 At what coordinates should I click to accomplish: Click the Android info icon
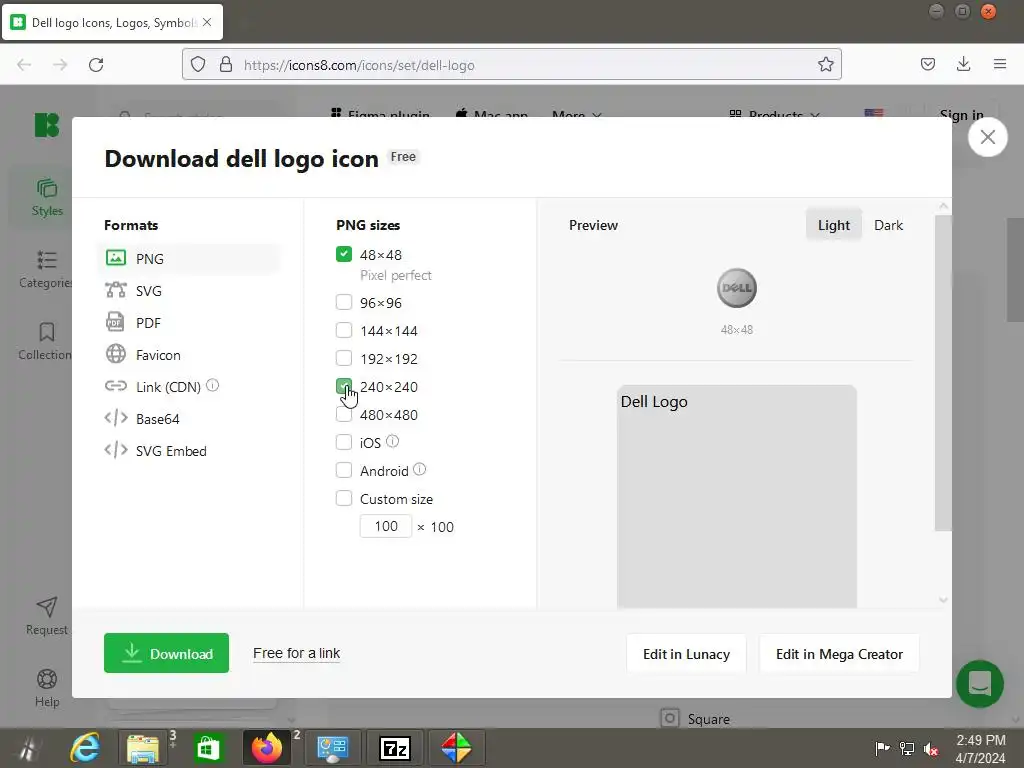(x=420, y=470)
